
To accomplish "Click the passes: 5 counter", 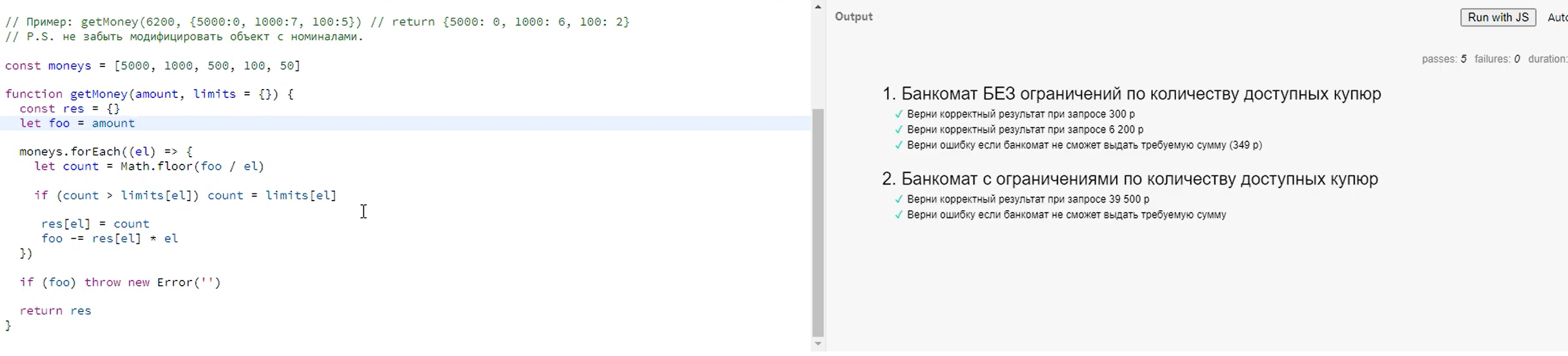I will tap(1443, 59).
